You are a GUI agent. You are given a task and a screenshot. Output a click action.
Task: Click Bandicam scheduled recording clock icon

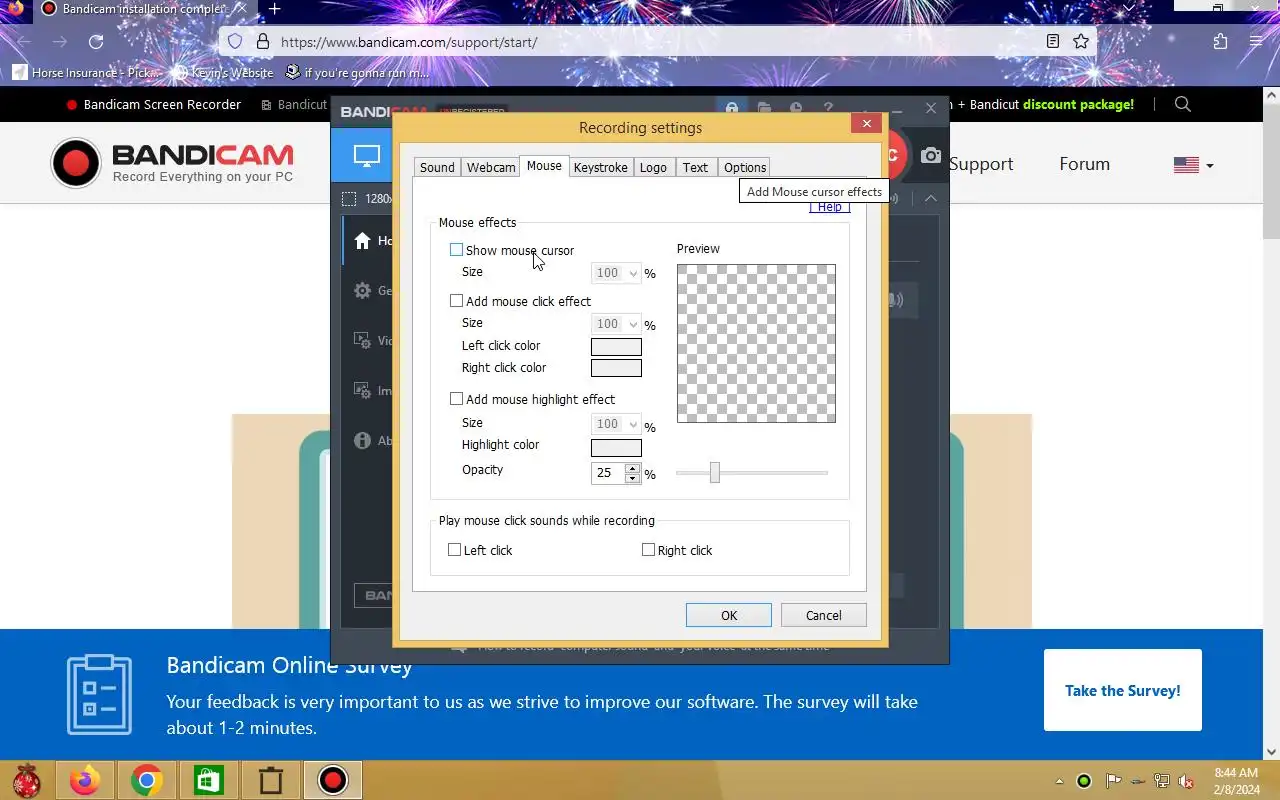coord(796,108)
